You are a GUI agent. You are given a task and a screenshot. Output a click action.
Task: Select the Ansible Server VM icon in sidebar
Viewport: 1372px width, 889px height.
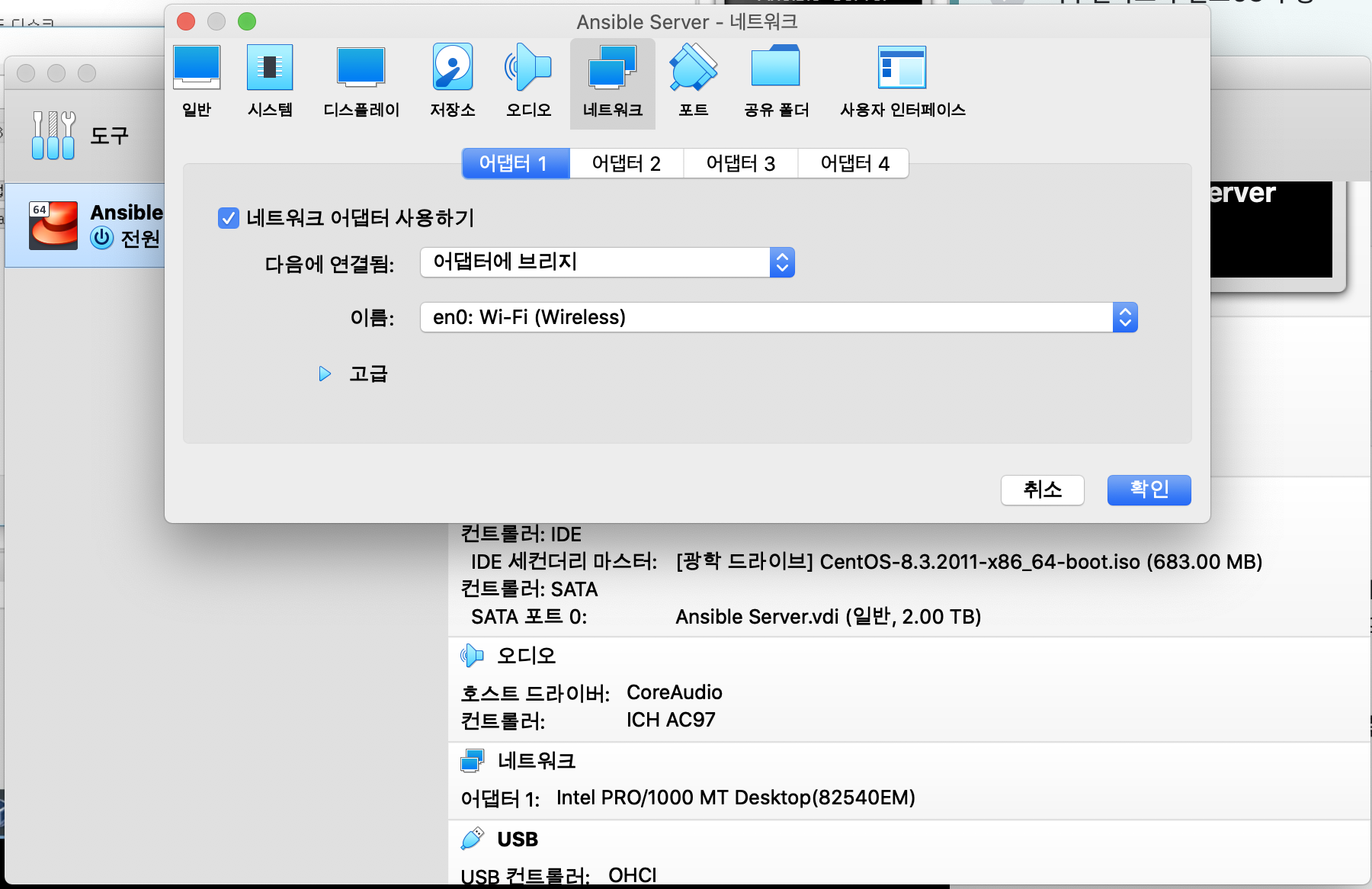coord(53,225)
